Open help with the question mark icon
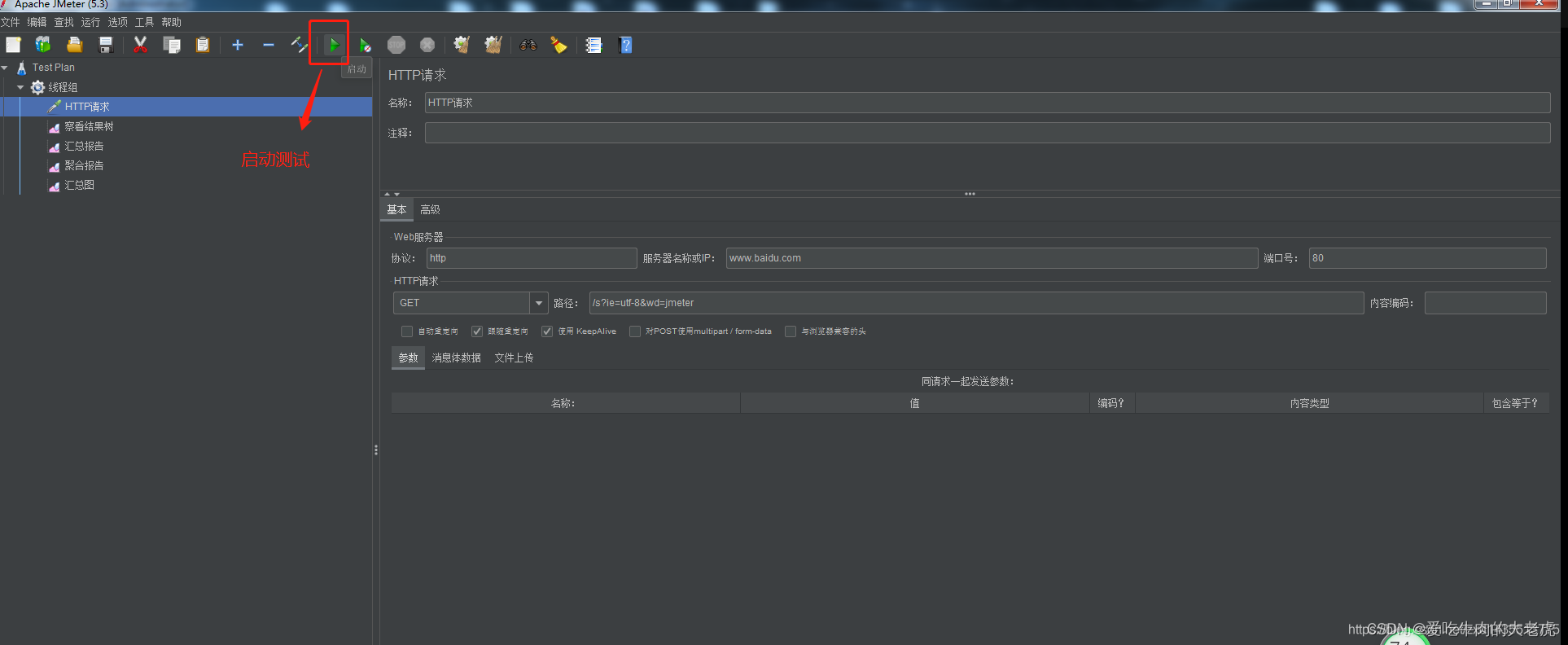This screenshot has width=1568, height=645. (x=625, y=45)
